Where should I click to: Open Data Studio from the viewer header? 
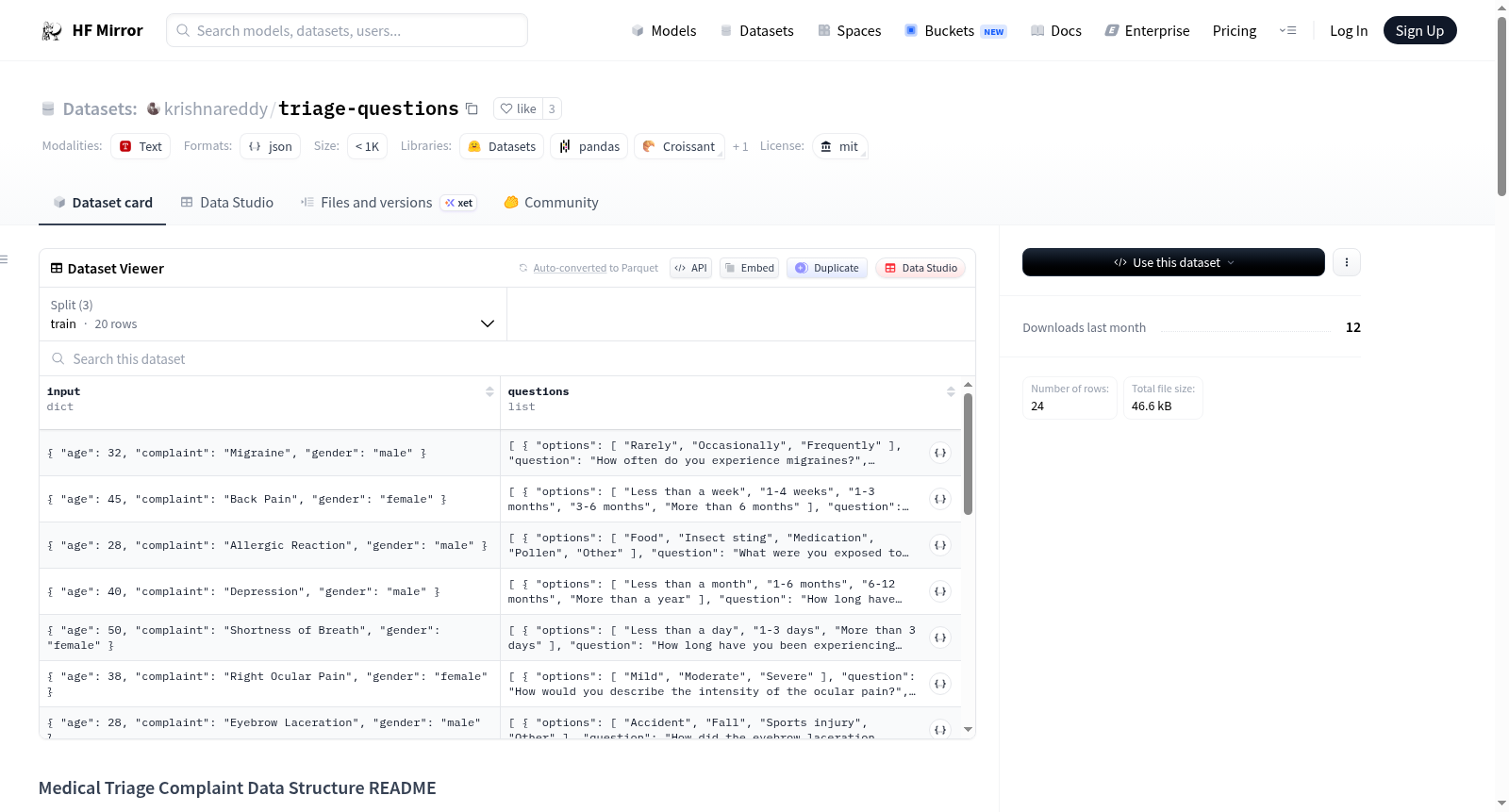pyautogui.click(x=920, y=268)
